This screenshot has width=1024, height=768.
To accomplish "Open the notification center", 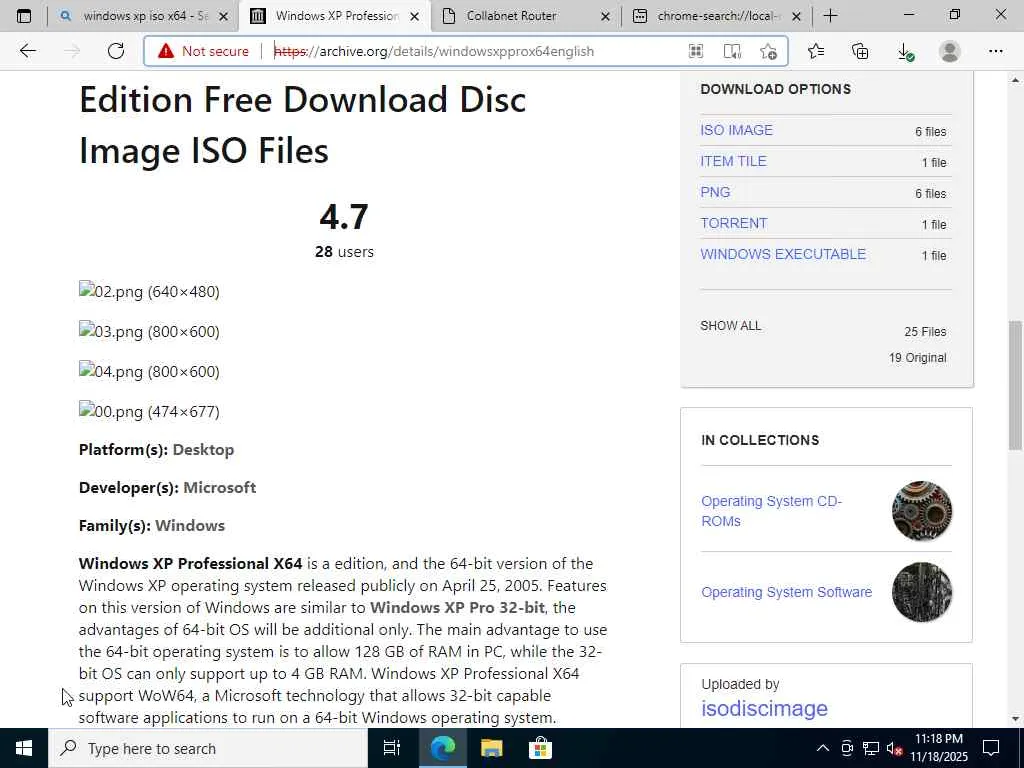I will tap(991, 748).
